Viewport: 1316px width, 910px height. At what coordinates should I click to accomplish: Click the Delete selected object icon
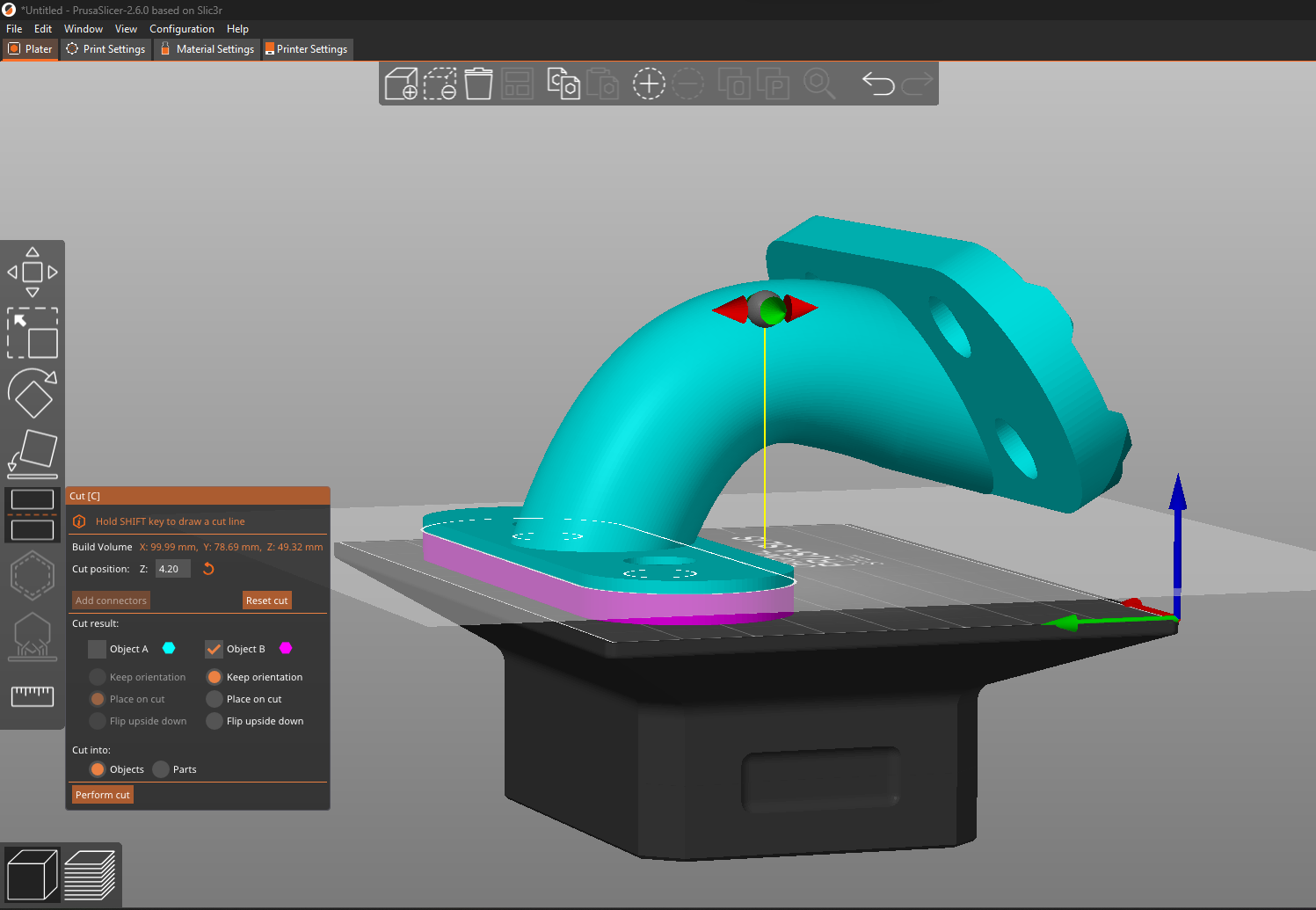[x=440, y=84]
